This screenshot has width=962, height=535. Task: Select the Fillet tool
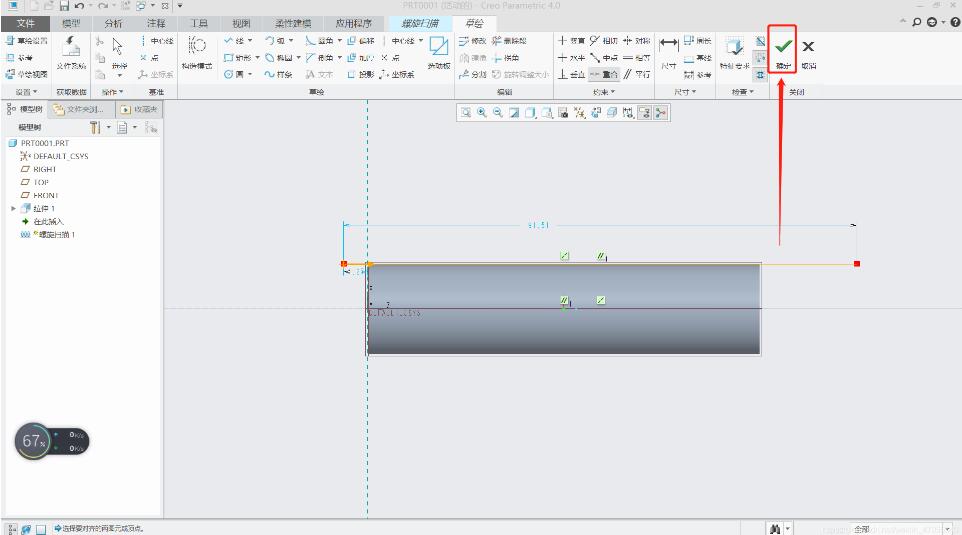319,40
